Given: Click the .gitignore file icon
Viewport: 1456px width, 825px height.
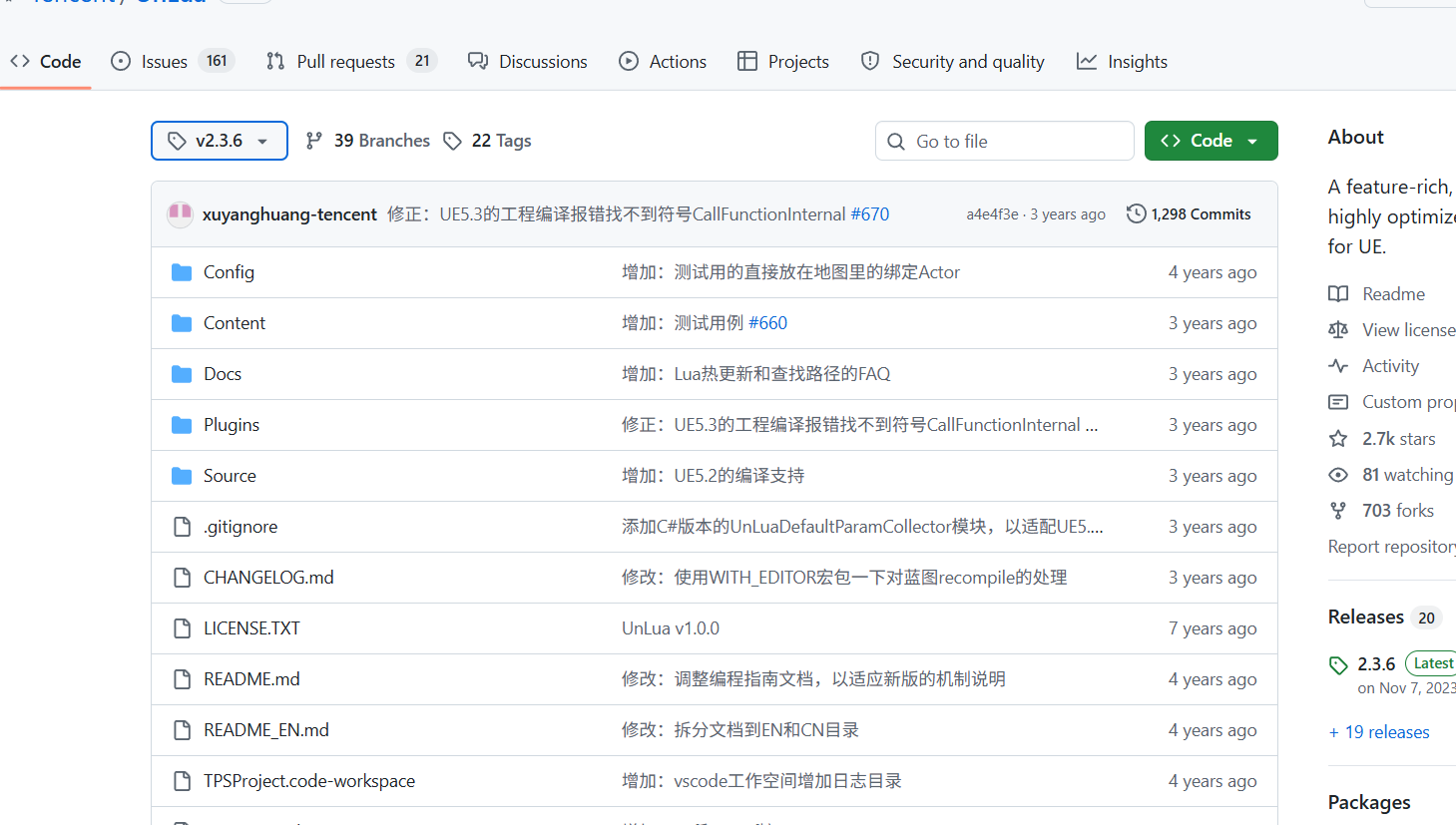Looking at the screenshot, I should [x=182, y=527].
